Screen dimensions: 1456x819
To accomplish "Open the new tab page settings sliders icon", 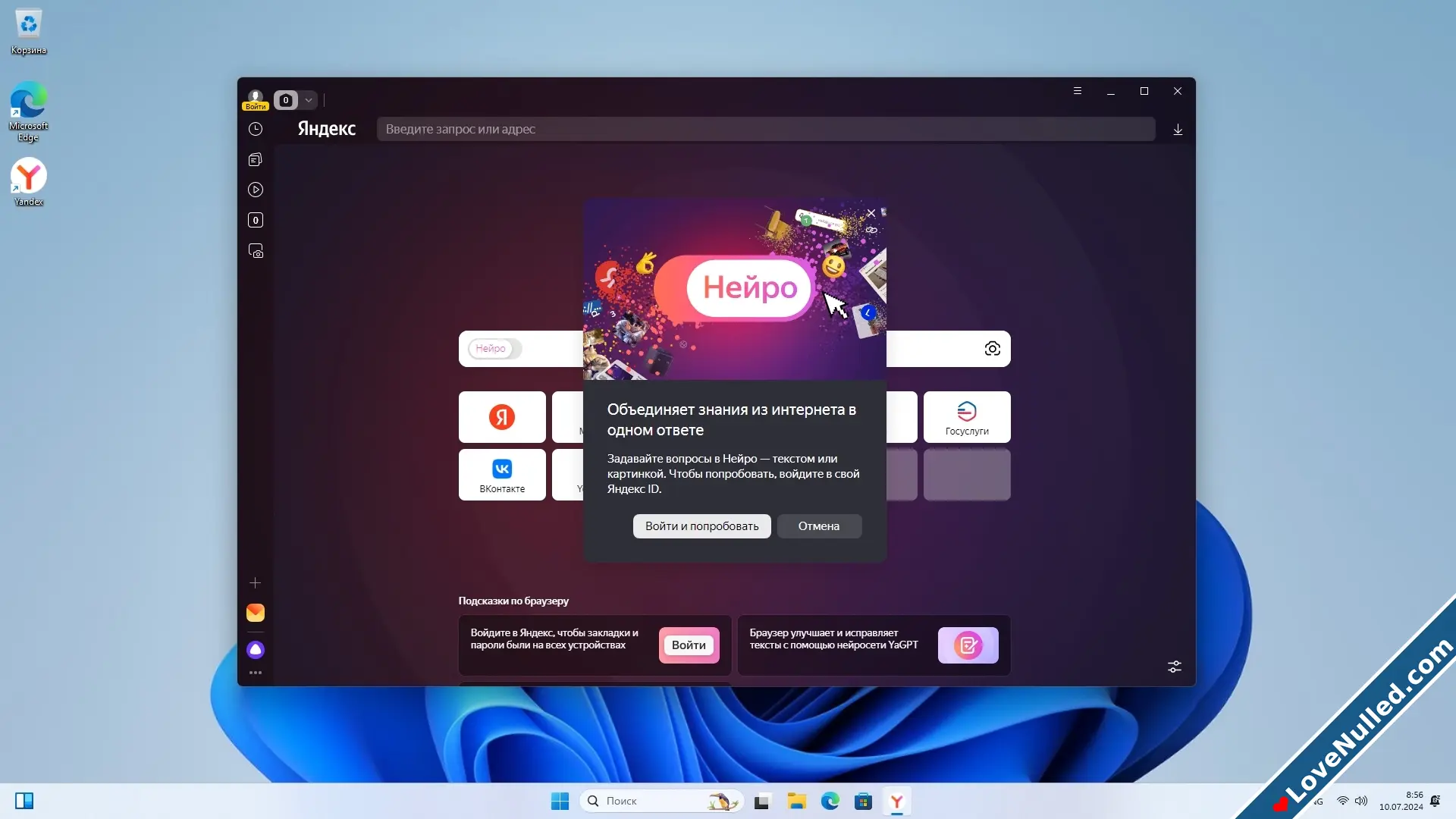I will pos(1175,667).
